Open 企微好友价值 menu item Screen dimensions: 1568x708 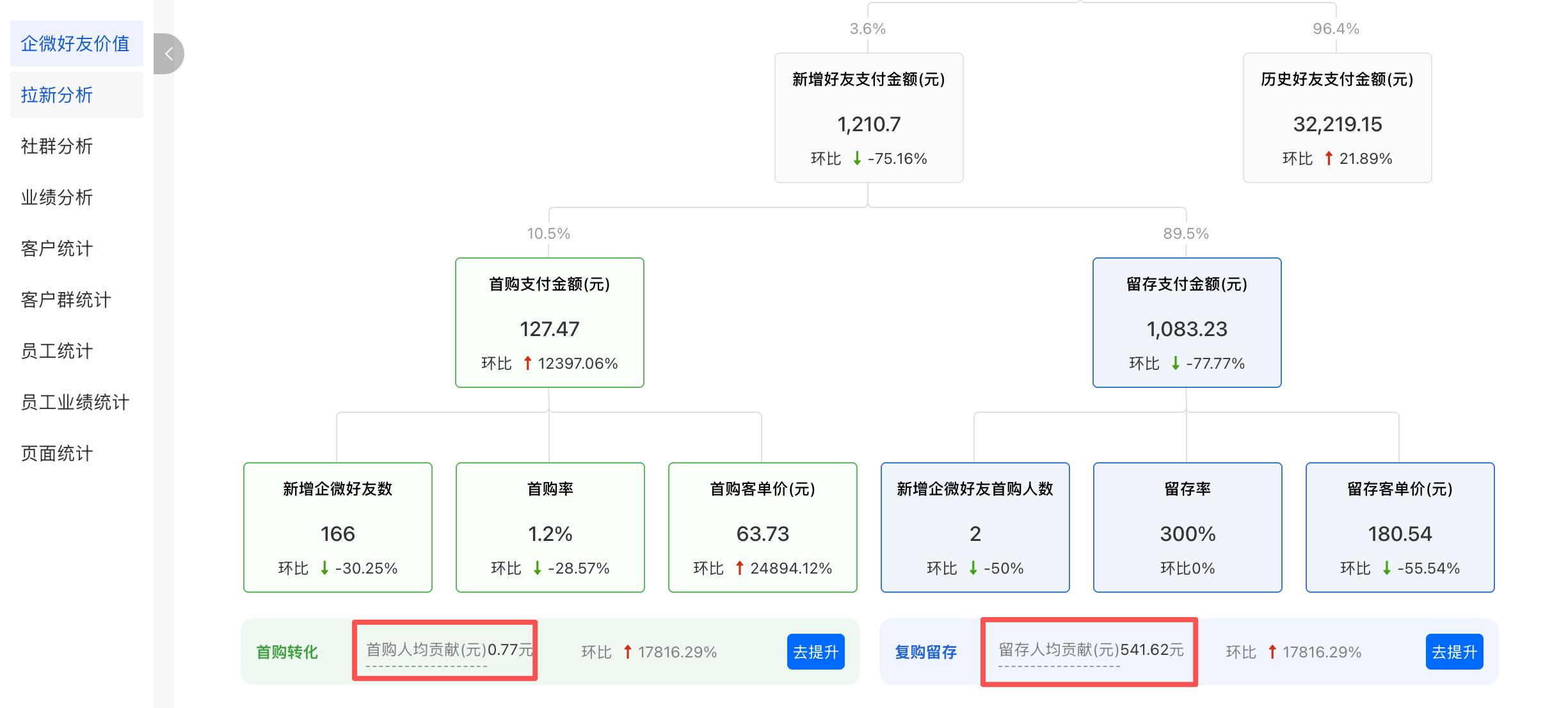76,44
